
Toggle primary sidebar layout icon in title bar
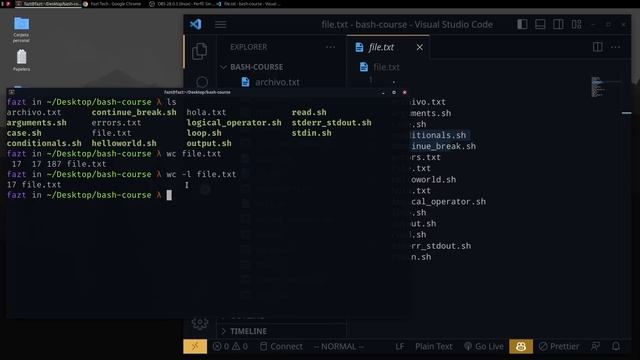coord(522,24)
